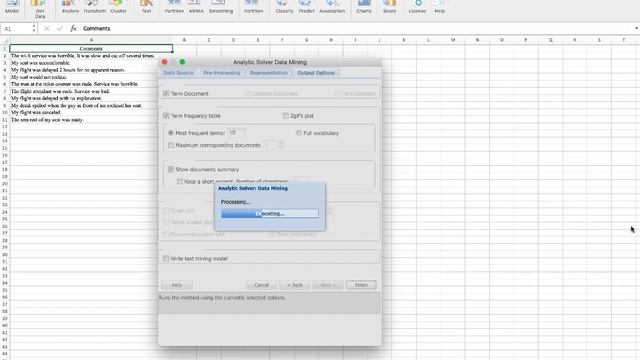Switch to the Data Source tab
Screen dimensions: 640x360
pyautogui.click(x=178, y=73)
